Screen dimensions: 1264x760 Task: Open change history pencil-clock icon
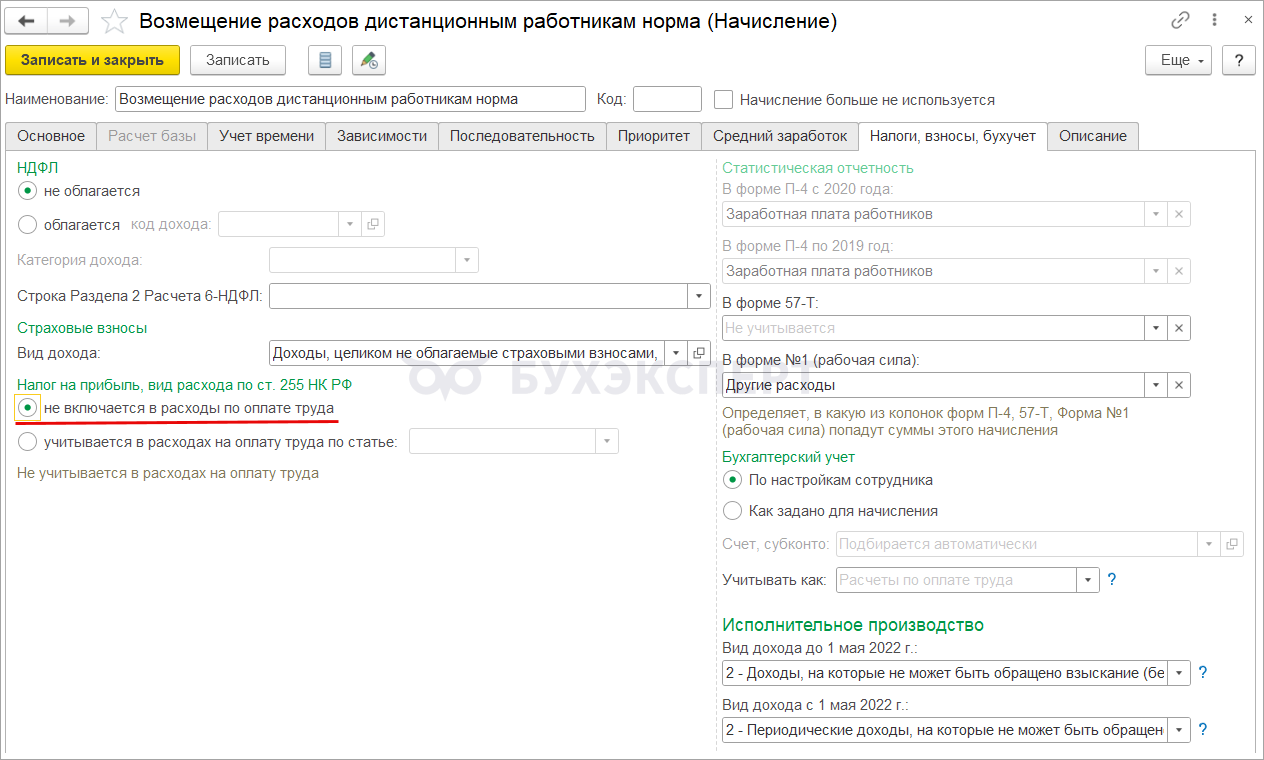point(369,60)
